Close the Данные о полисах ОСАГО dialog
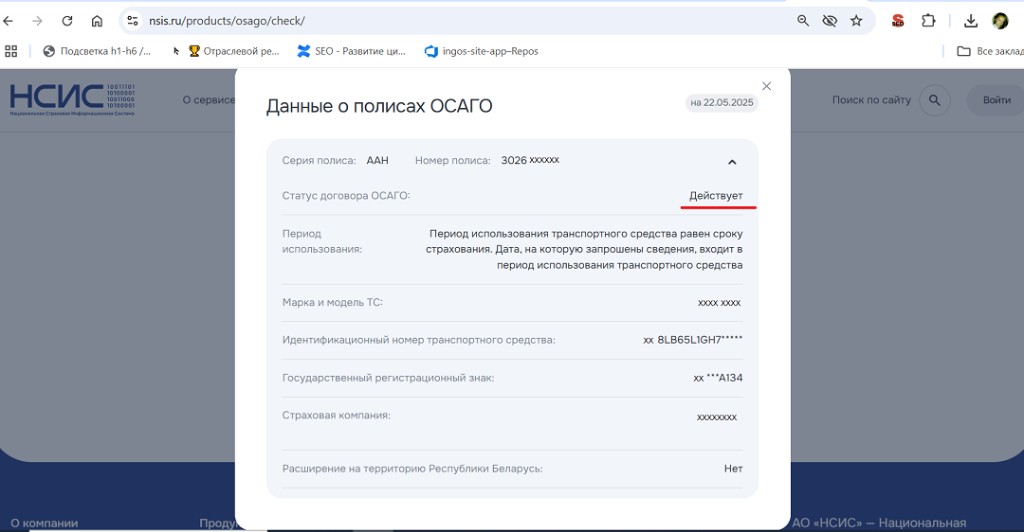 [767, 86]
